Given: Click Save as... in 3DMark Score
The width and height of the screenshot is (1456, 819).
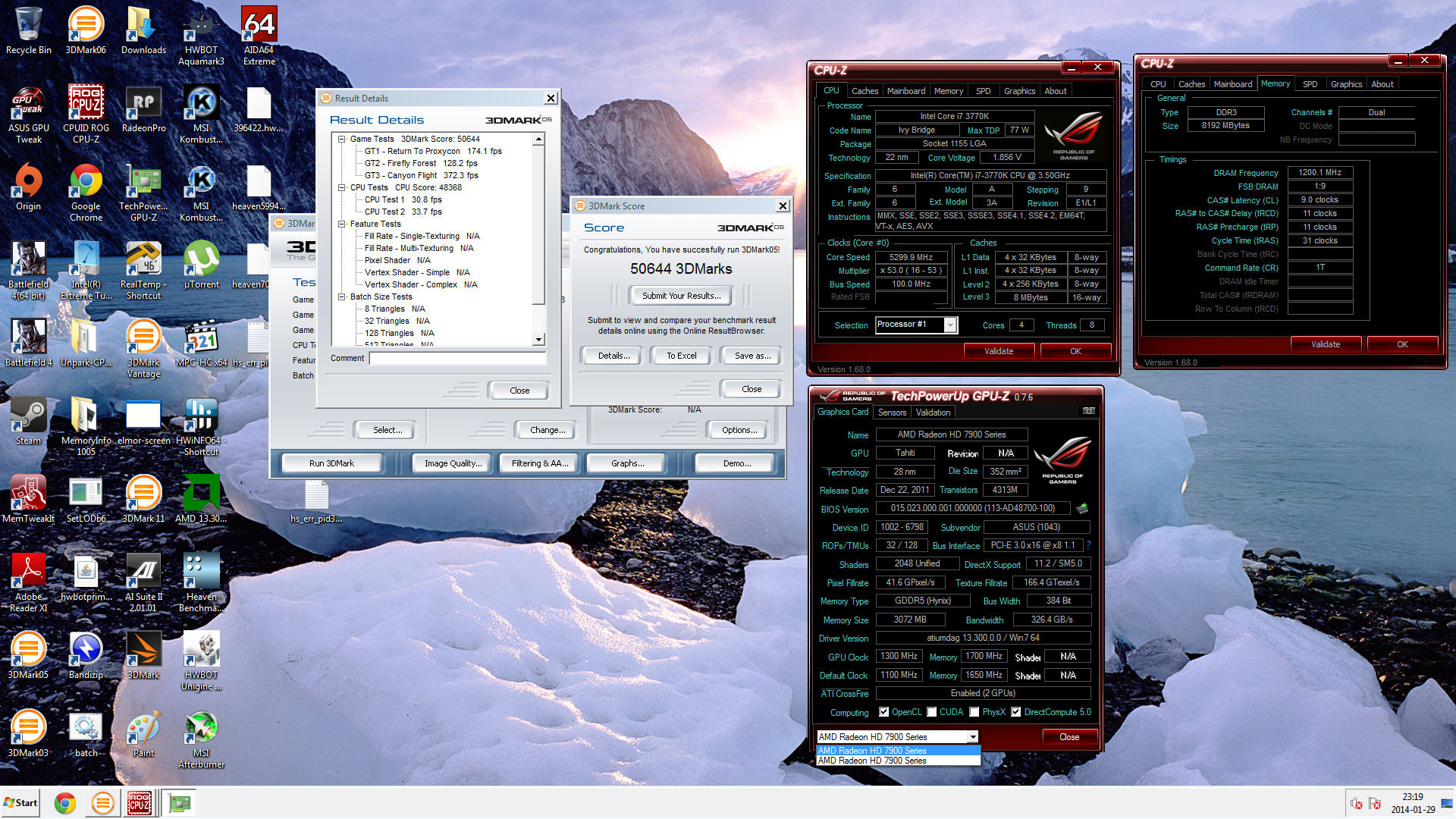Looking at the screenshot, I should (x=752, y=356).
